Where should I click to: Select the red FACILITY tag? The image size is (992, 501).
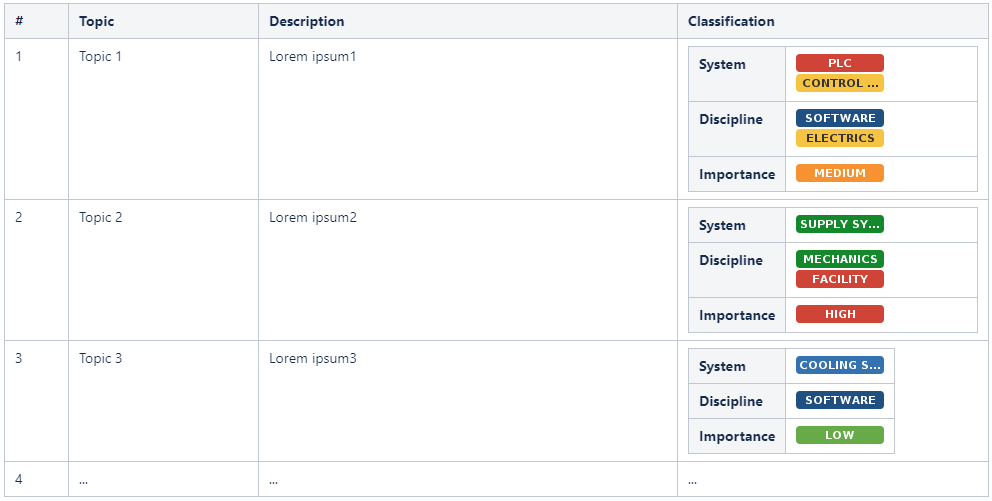[839, 279]
